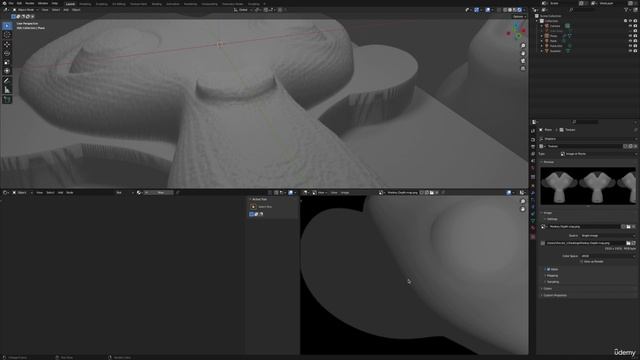Screen dimensions: 640x360
Task: Switch to the Modeling workspace tab
Action: (x=85, y=4)
